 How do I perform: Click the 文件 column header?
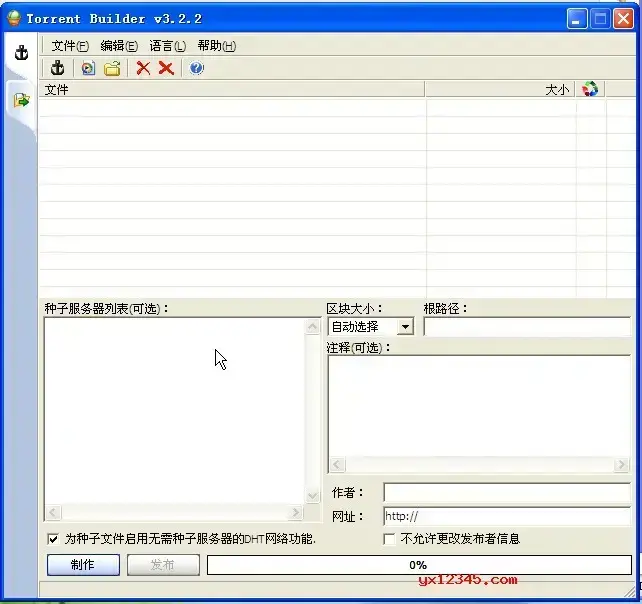[232, 89]
